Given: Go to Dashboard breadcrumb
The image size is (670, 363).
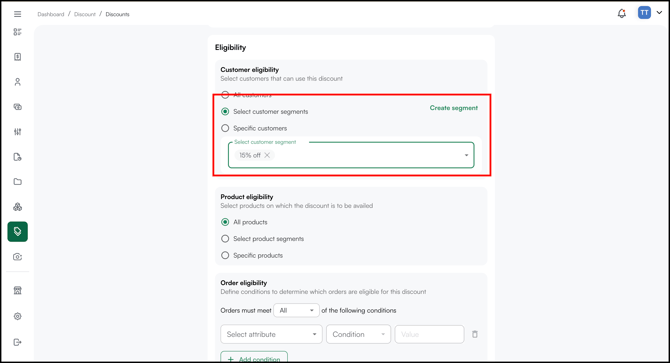Looking at the screenshot, I should click(50, 14).
